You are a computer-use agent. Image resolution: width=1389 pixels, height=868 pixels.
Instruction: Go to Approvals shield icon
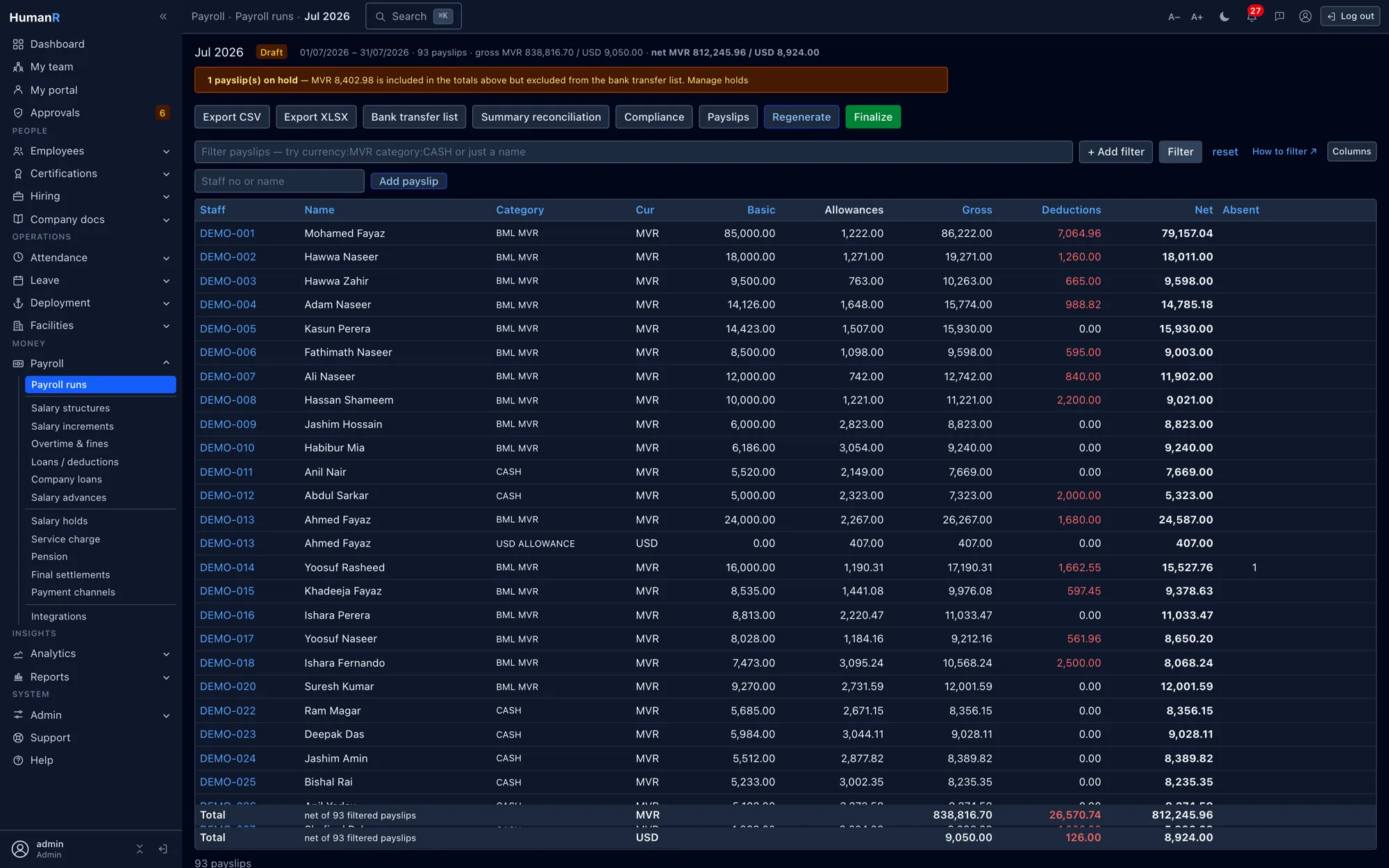pyautogui.click(x=18, y=112)
